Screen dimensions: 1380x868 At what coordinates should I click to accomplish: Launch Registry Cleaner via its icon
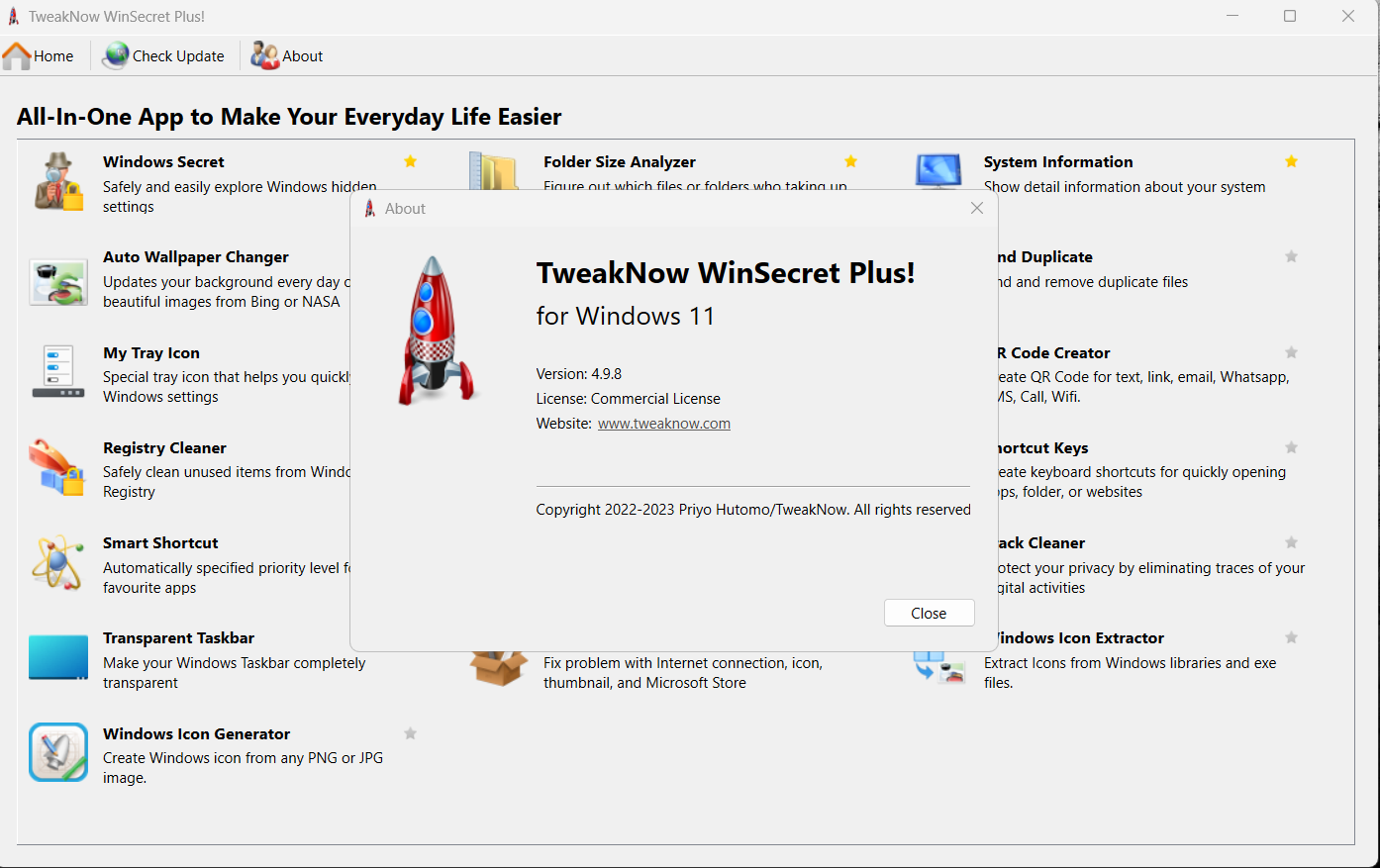(x=57, y=466)
